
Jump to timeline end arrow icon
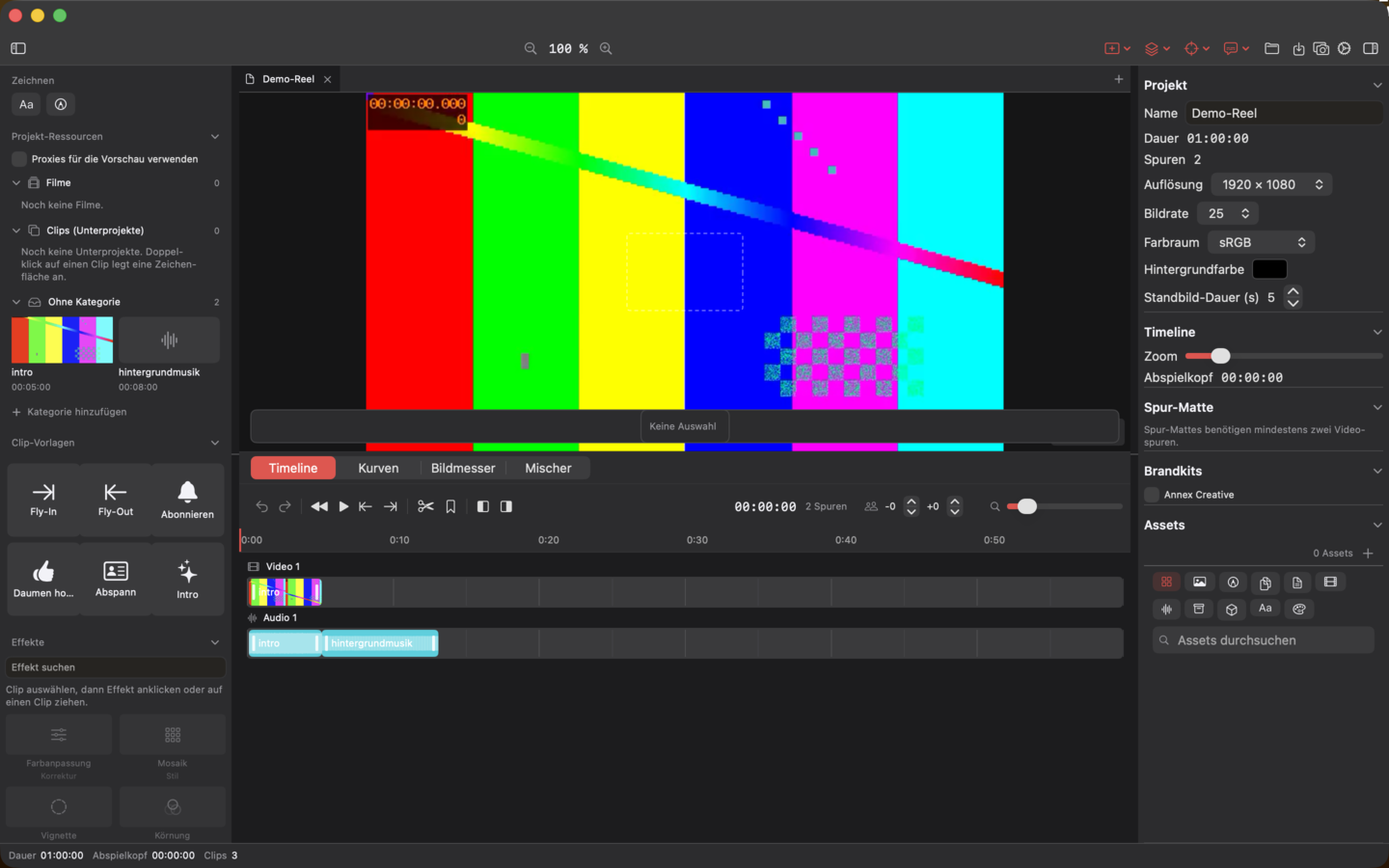pyautogui.click(x=391, y=506)
